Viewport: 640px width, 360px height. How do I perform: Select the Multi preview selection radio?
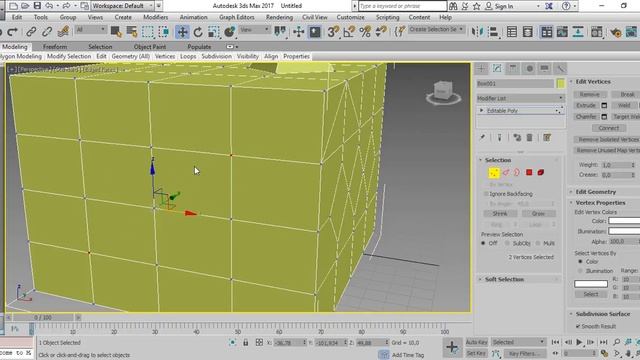(x=538, y=243)
